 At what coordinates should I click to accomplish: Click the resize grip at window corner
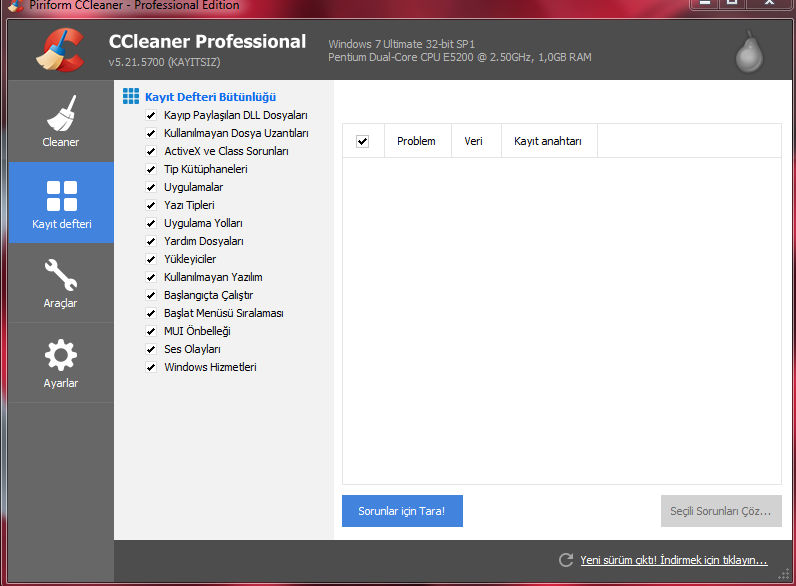tap(784, 574)
